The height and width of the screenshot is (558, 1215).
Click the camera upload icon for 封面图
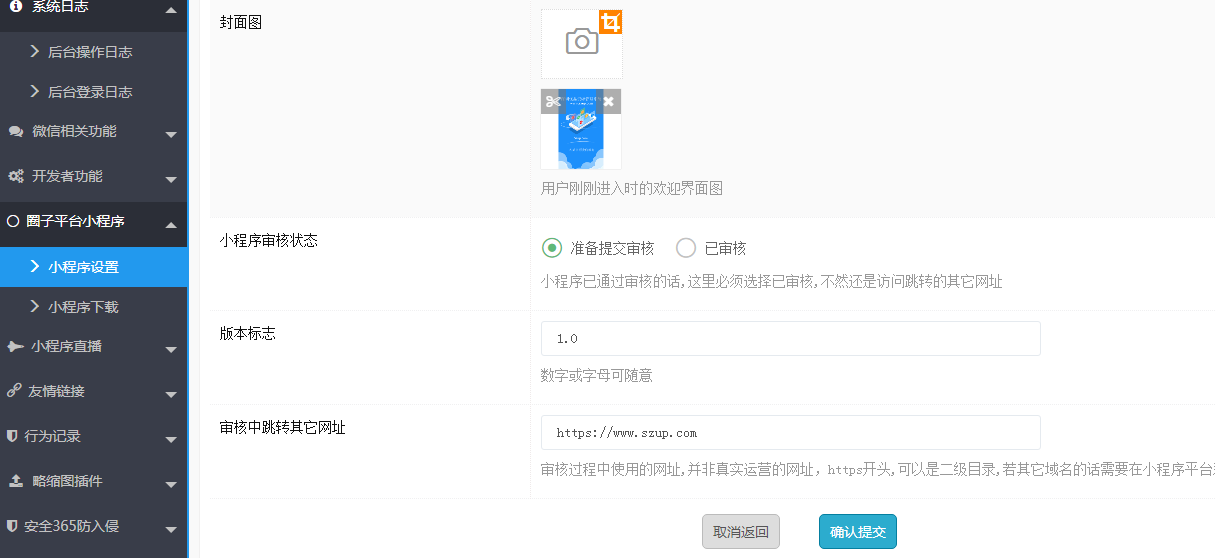[581, 42]
